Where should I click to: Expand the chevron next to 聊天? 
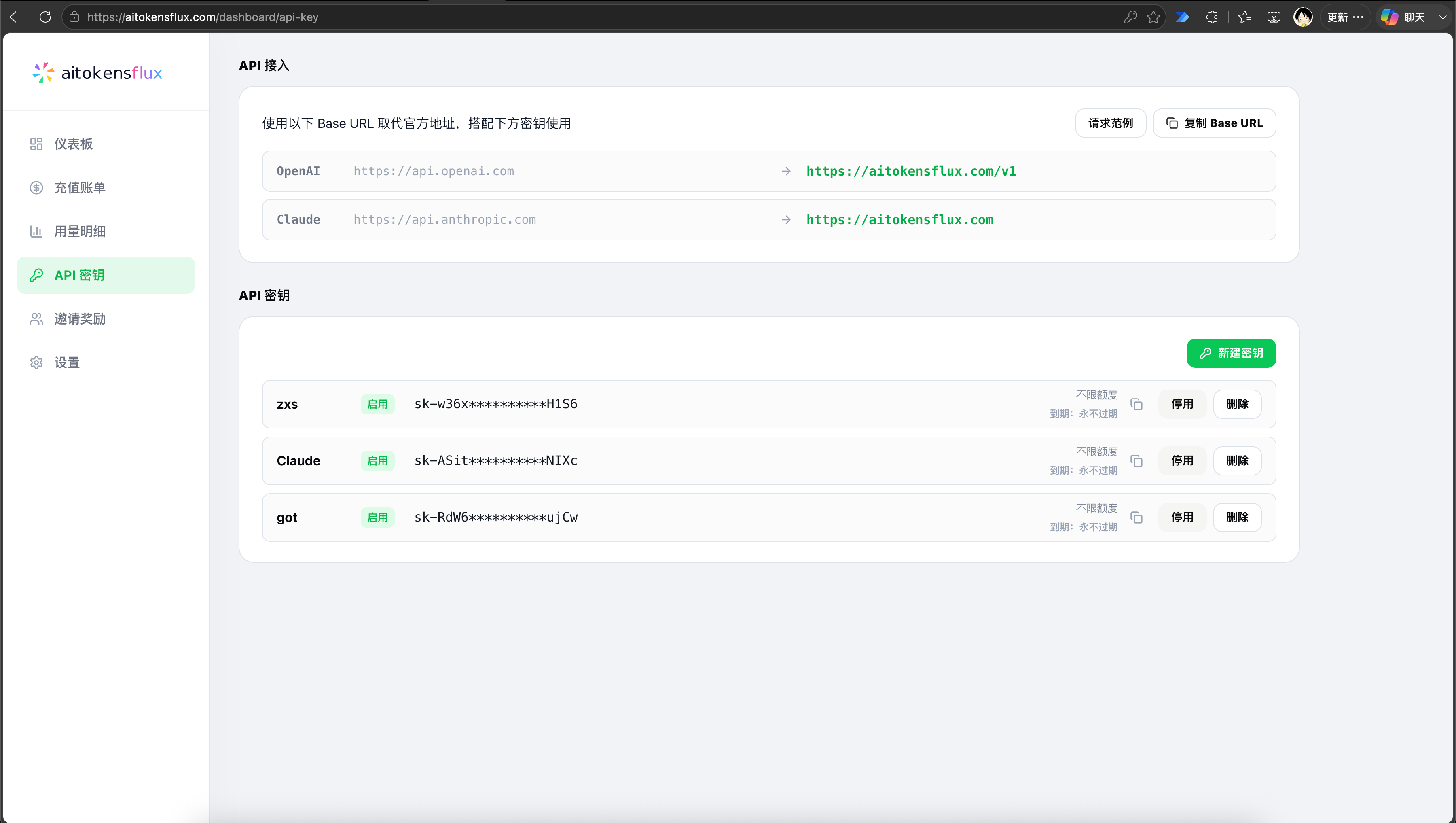(1443, 17)
